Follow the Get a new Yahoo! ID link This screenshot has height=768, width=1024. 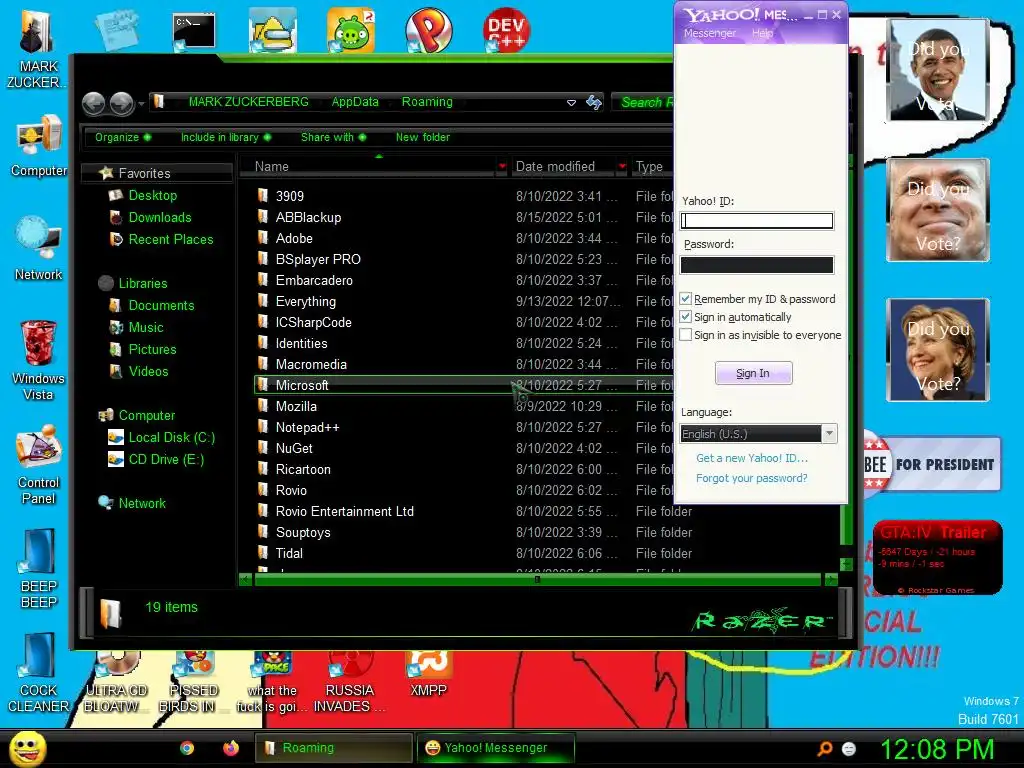tap(752, 458)
